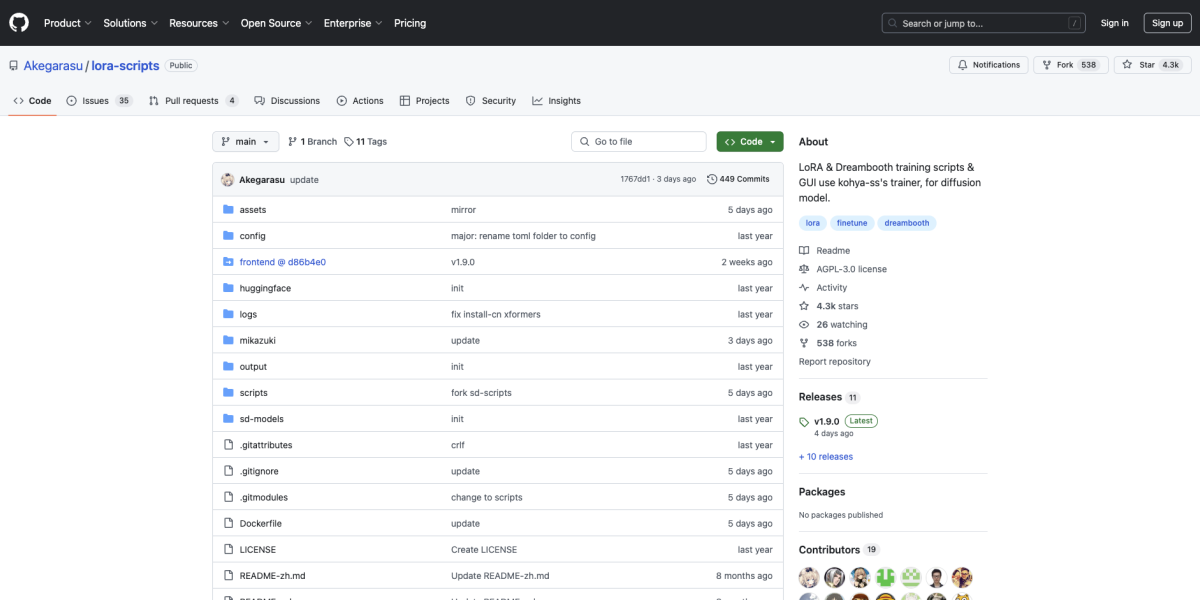The width and height of the screenshot is (1200, 600).
Task: Open the + 10 releases link
Action: pyautogui.click(x=826, y=457)
